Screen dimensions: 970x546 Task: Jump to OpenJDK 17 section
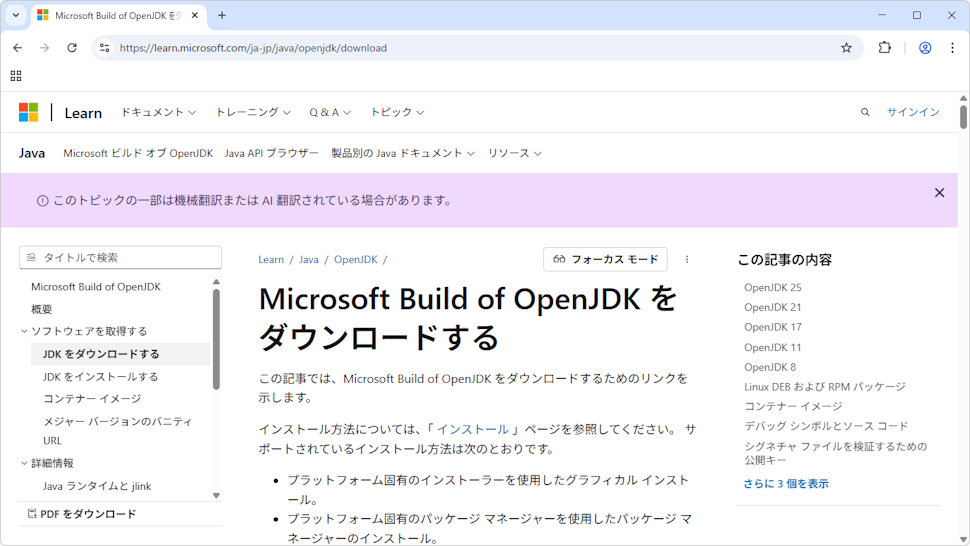click(773, 327)
